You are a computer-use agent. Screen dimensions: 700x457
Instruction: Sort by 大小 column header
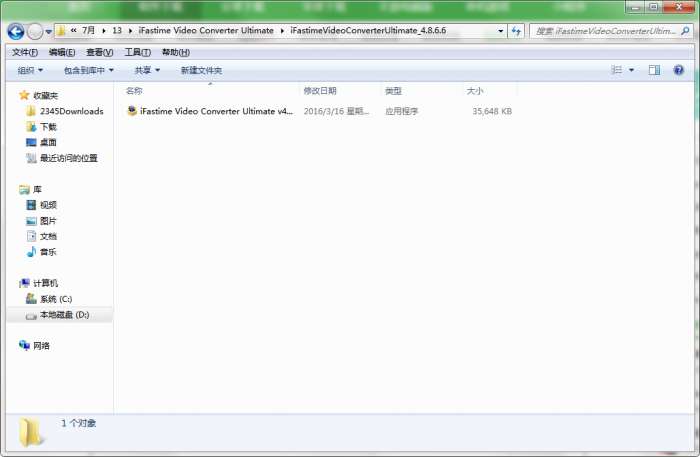475,91
